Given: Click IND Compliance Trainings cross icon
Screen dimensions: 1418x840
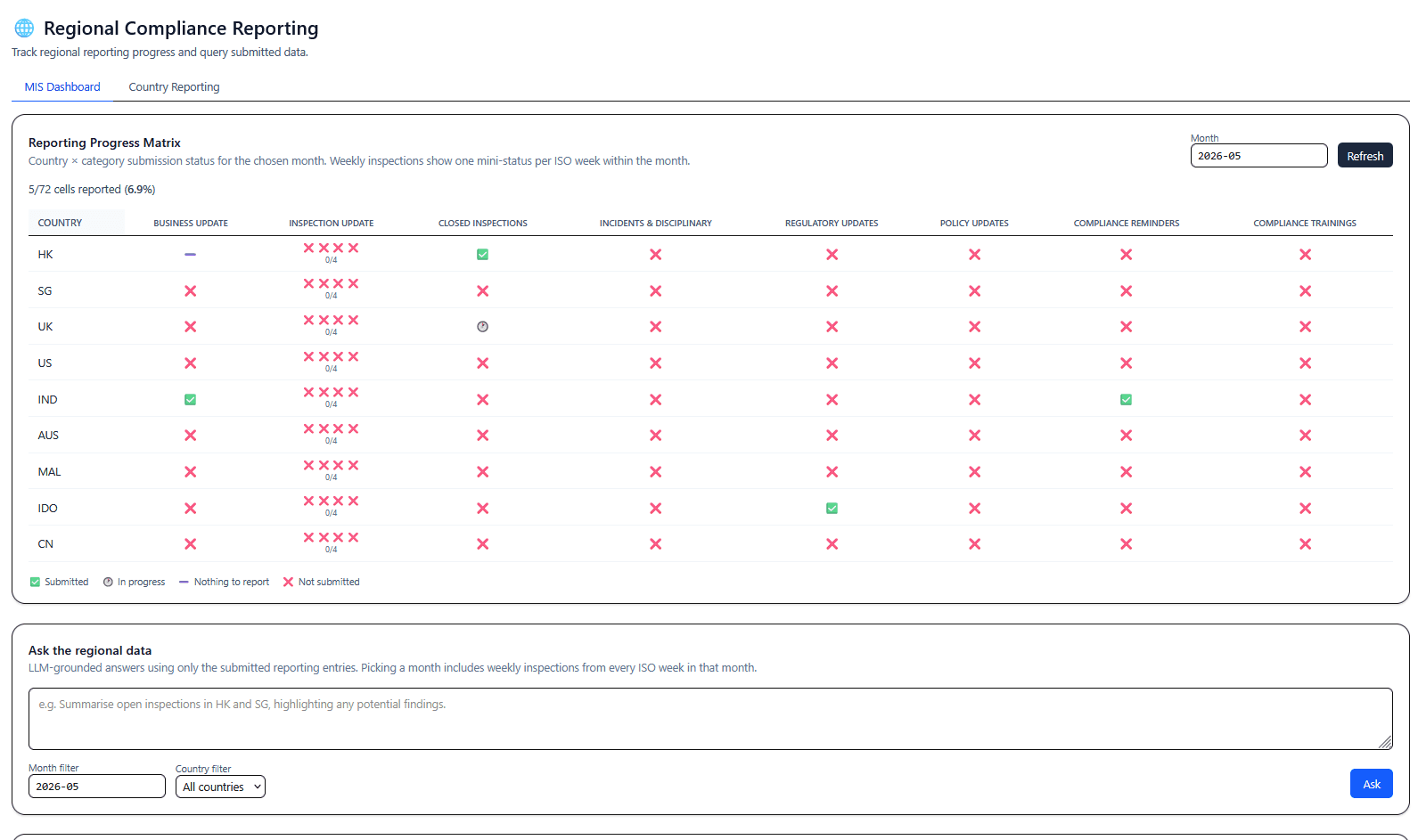Looking at the screenshot, I should click(x=1305, y=400).
